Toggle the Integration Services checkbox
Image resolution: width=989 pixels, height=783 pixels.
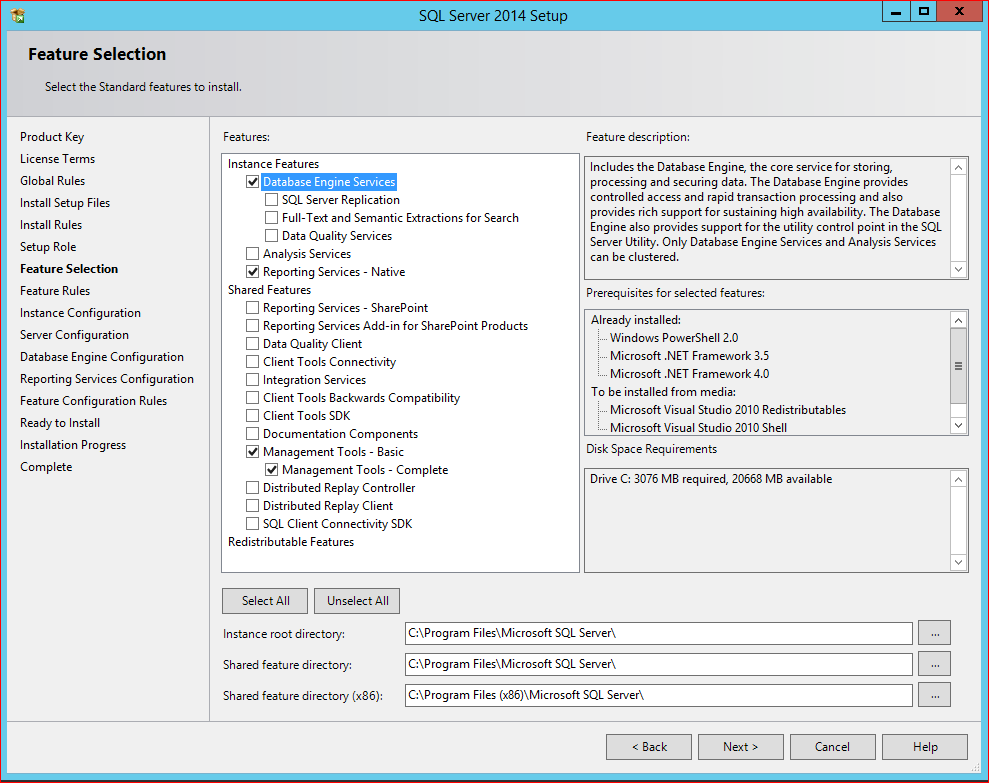(x=253, y=380)
